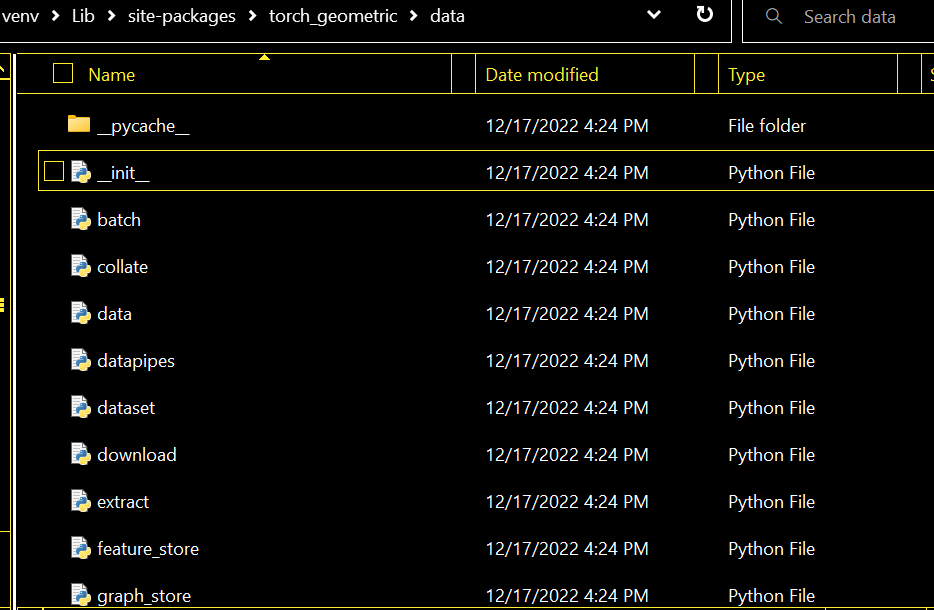This screenshot has width=934, height=610.
Task: Select the collate Python file icon
Action: 81,266
